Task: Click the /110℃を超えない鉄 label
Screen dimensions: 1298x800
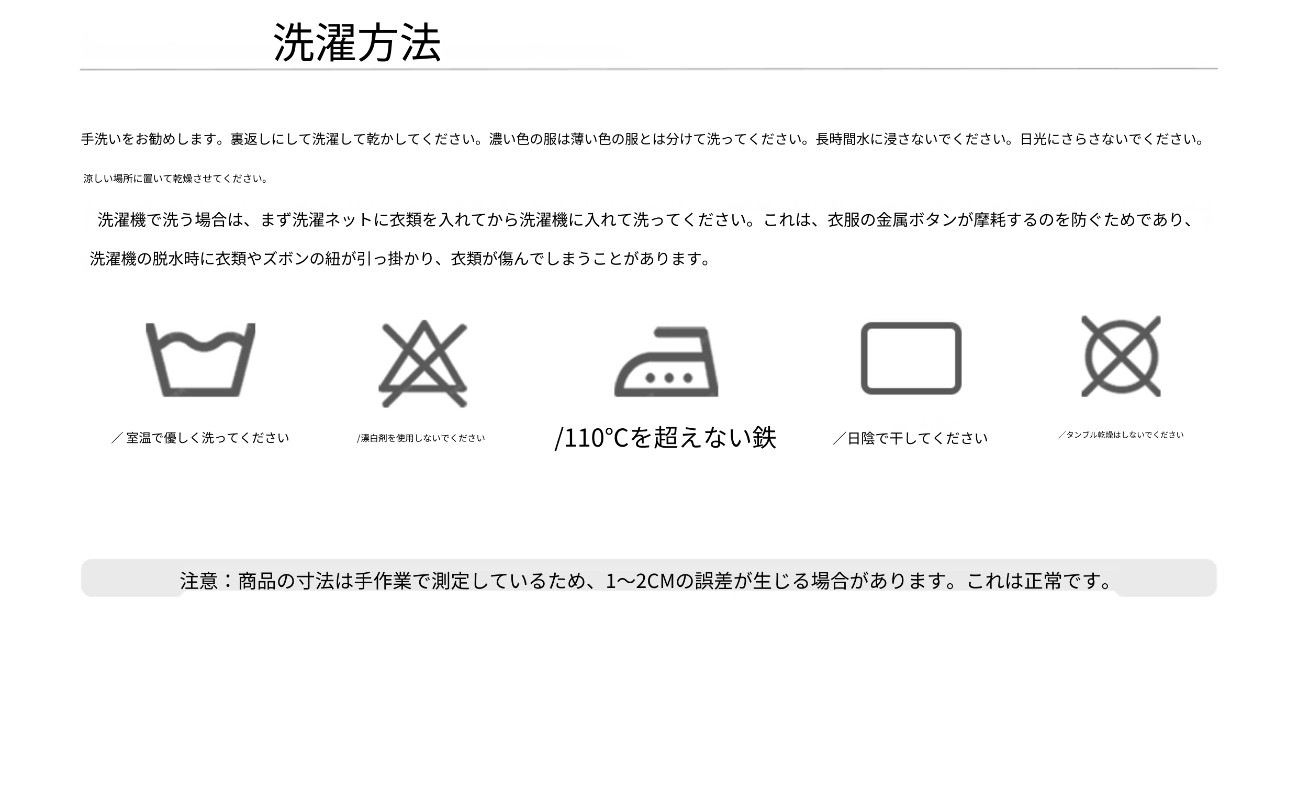Action: (665, 437)
